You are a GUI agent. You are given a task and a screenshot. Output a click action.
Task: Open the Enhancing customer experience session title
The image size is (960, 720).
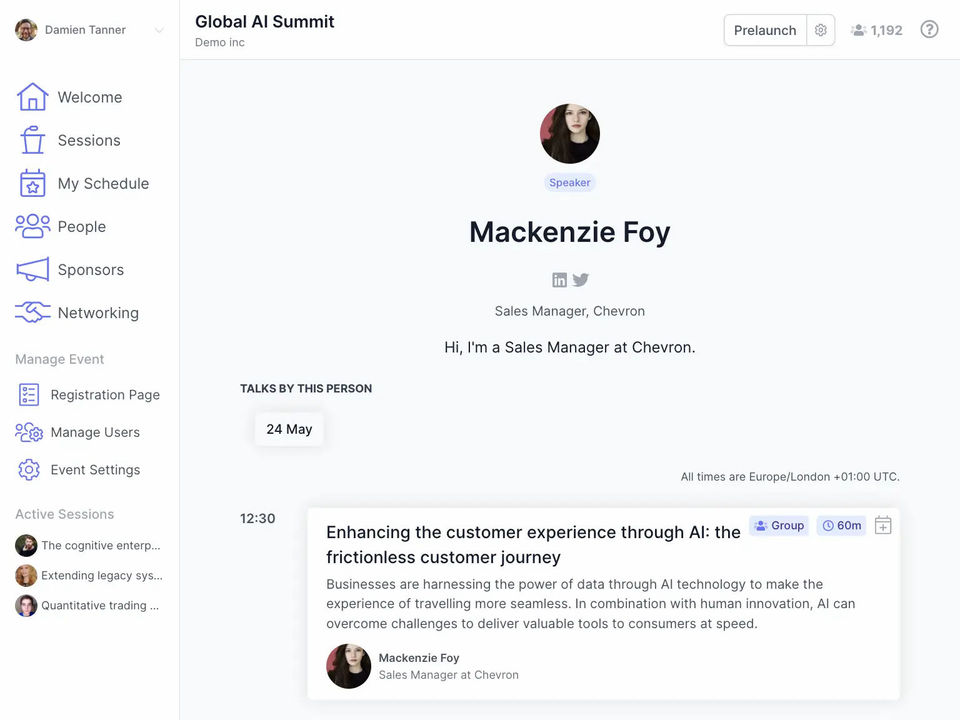pos(533,544)
